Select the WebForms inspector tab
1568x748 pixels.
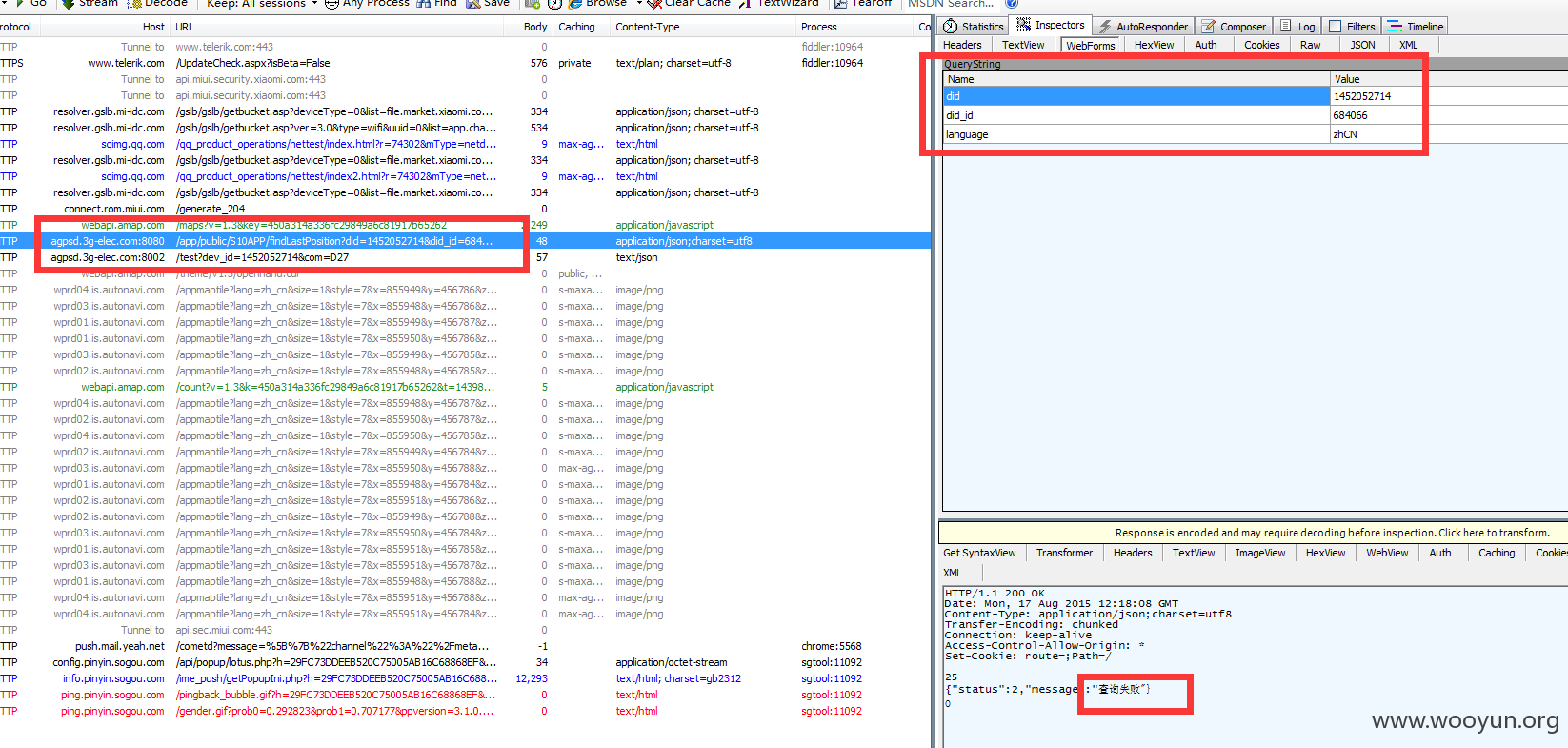pyautogui.click(x=1091, y=45)
